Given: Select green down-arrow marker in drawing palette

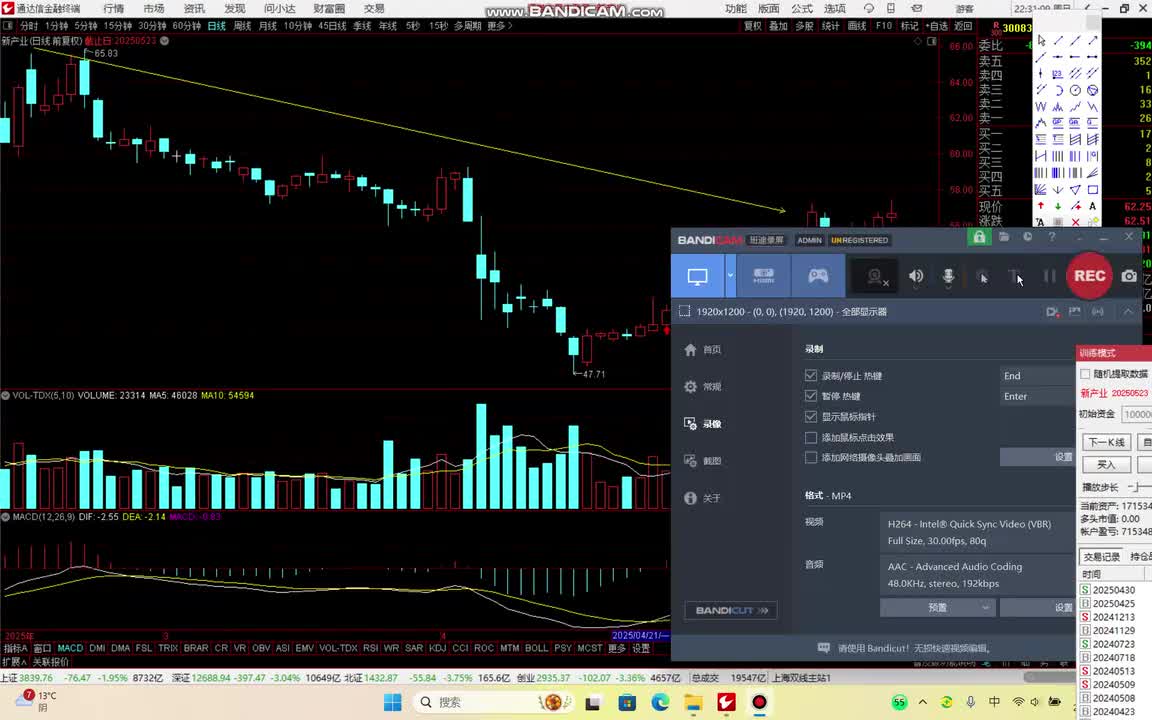Looking at the screenshot, I should click(1058, 206).
